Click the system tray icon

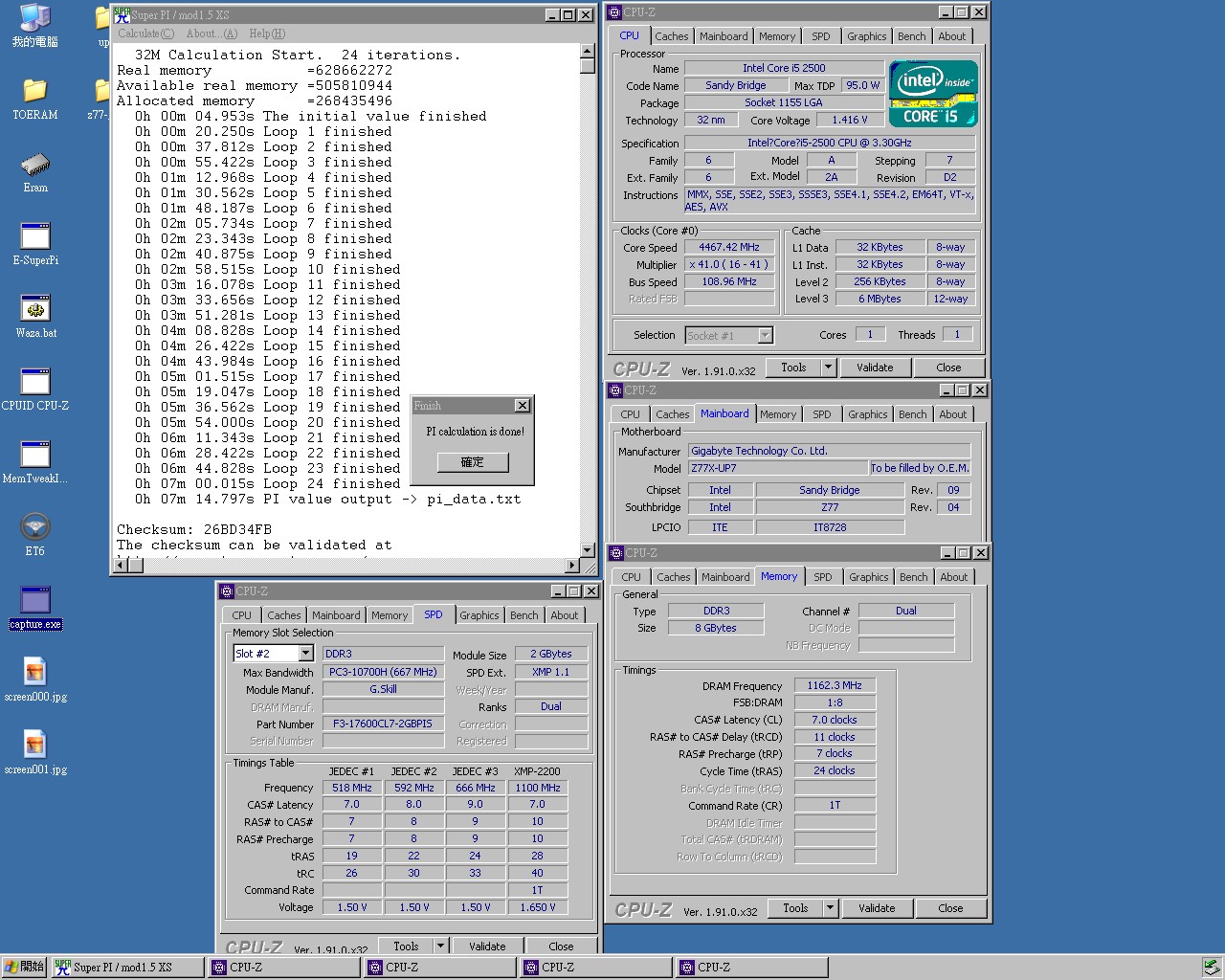click(1211, 968)
